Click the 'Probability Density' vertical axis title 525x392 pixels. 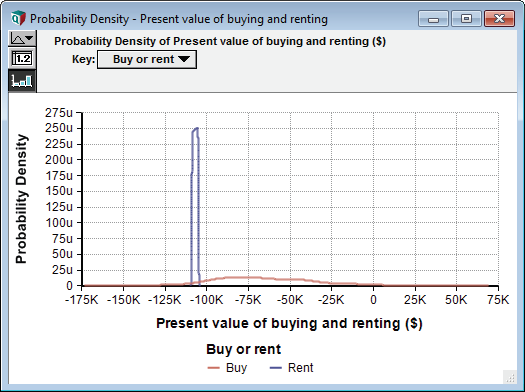pyautogui.click(x=21, y=199)
